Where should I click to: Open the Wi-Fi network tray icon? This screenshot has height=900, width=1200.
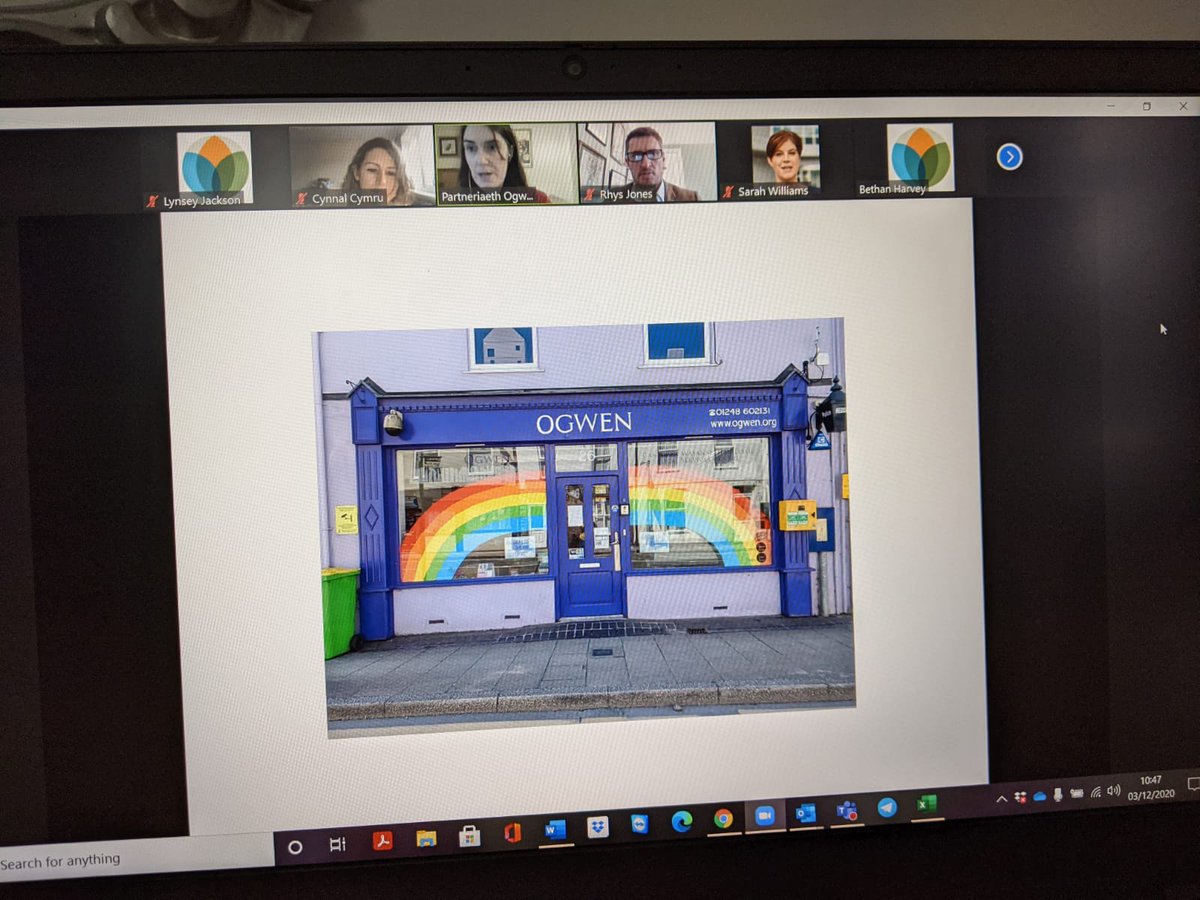click(x=1095, y=791)
